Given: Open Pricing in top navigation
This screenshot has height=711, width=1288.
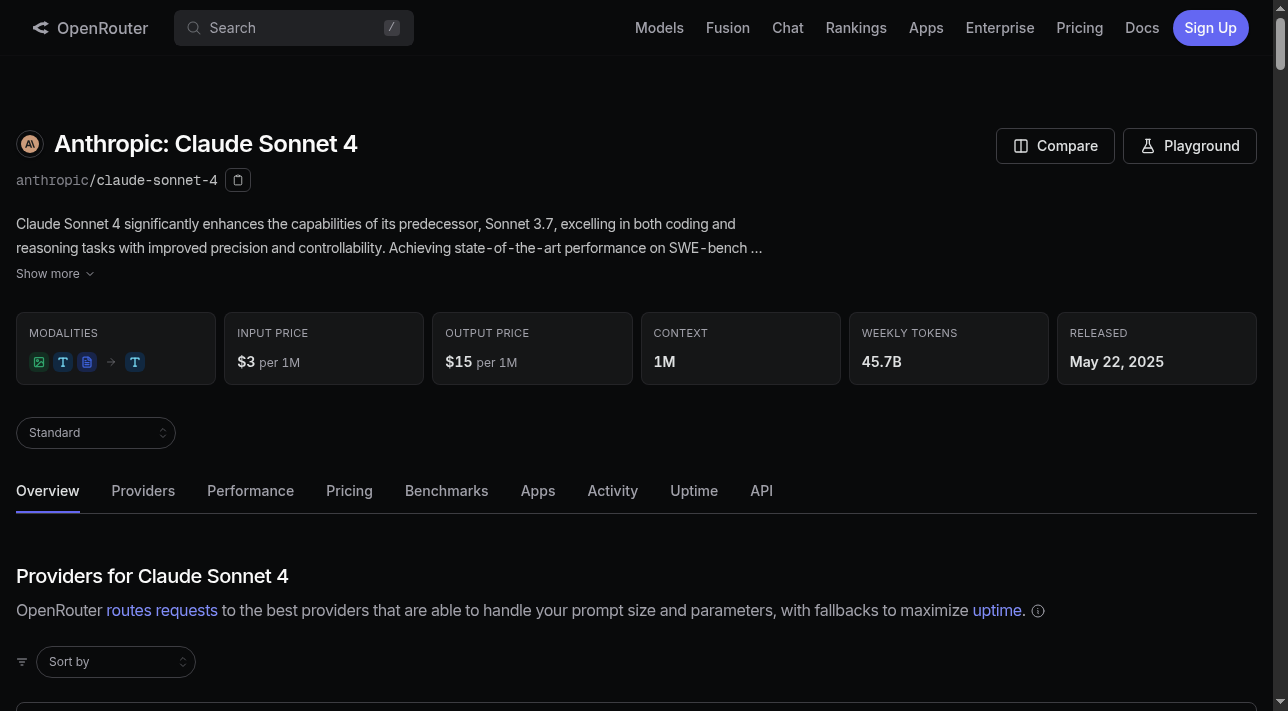Looking at the screenshot, I should coord(1080,28).
